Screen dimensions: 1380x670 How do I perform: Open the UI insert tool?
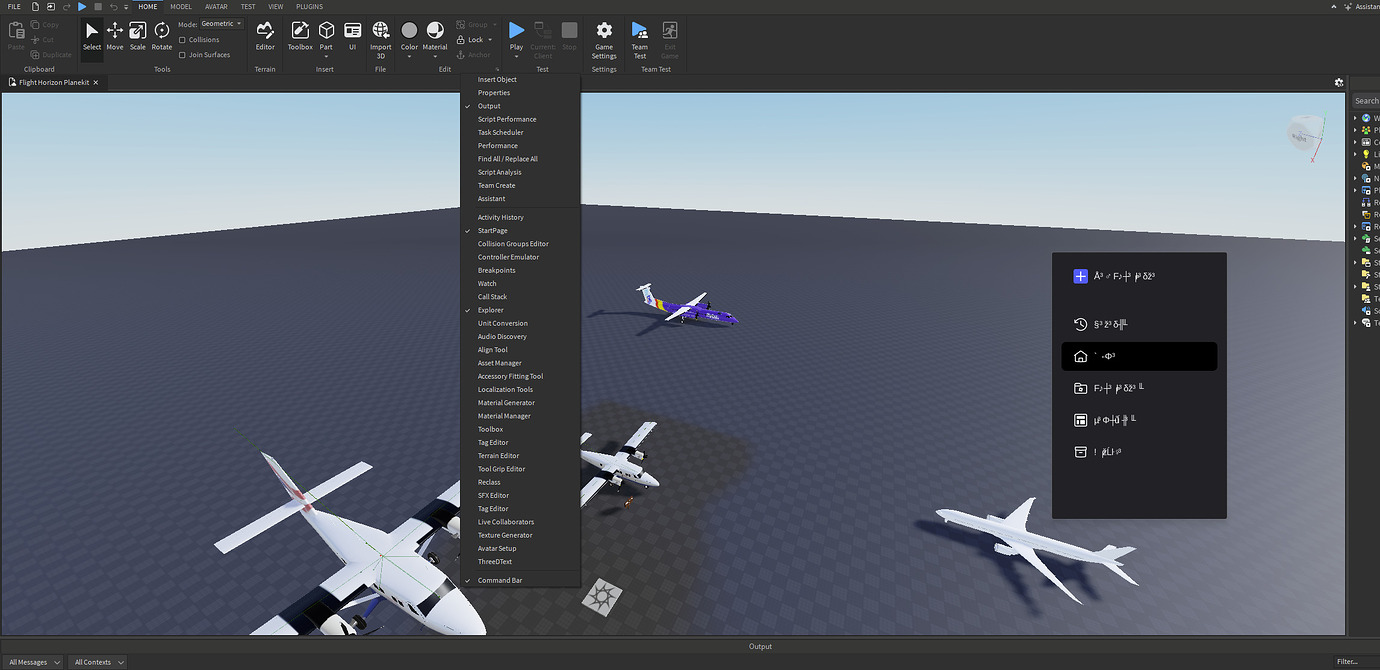pyautogui.click(x=352, y=36)
